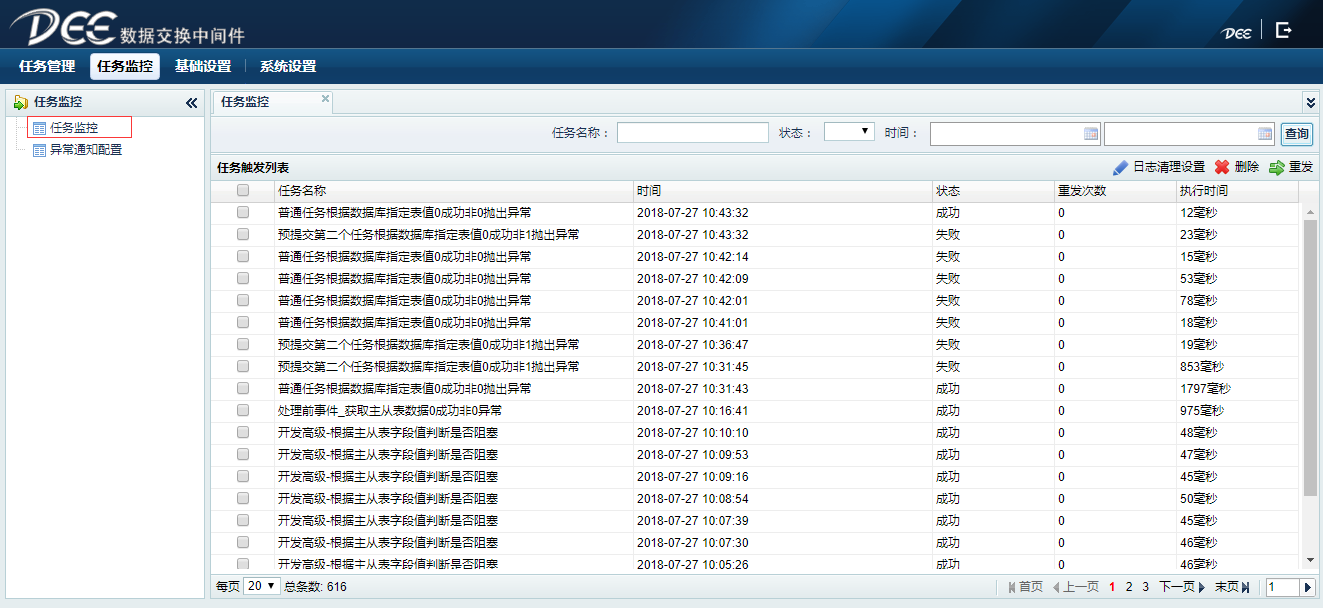The image size is (1323, 608).
Task: Go to 下一页 next page
Action: point(1182,587)
